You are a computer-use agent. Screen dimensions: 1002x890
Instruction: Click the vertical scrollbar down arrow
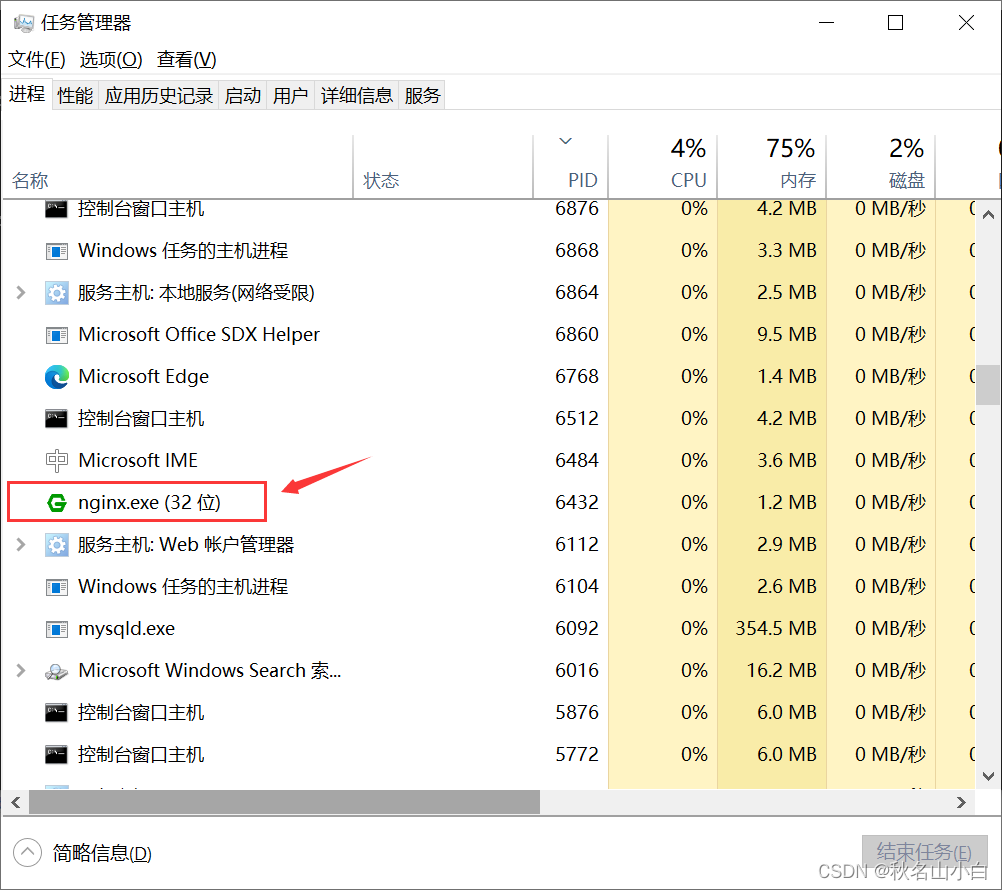point(988,776)
